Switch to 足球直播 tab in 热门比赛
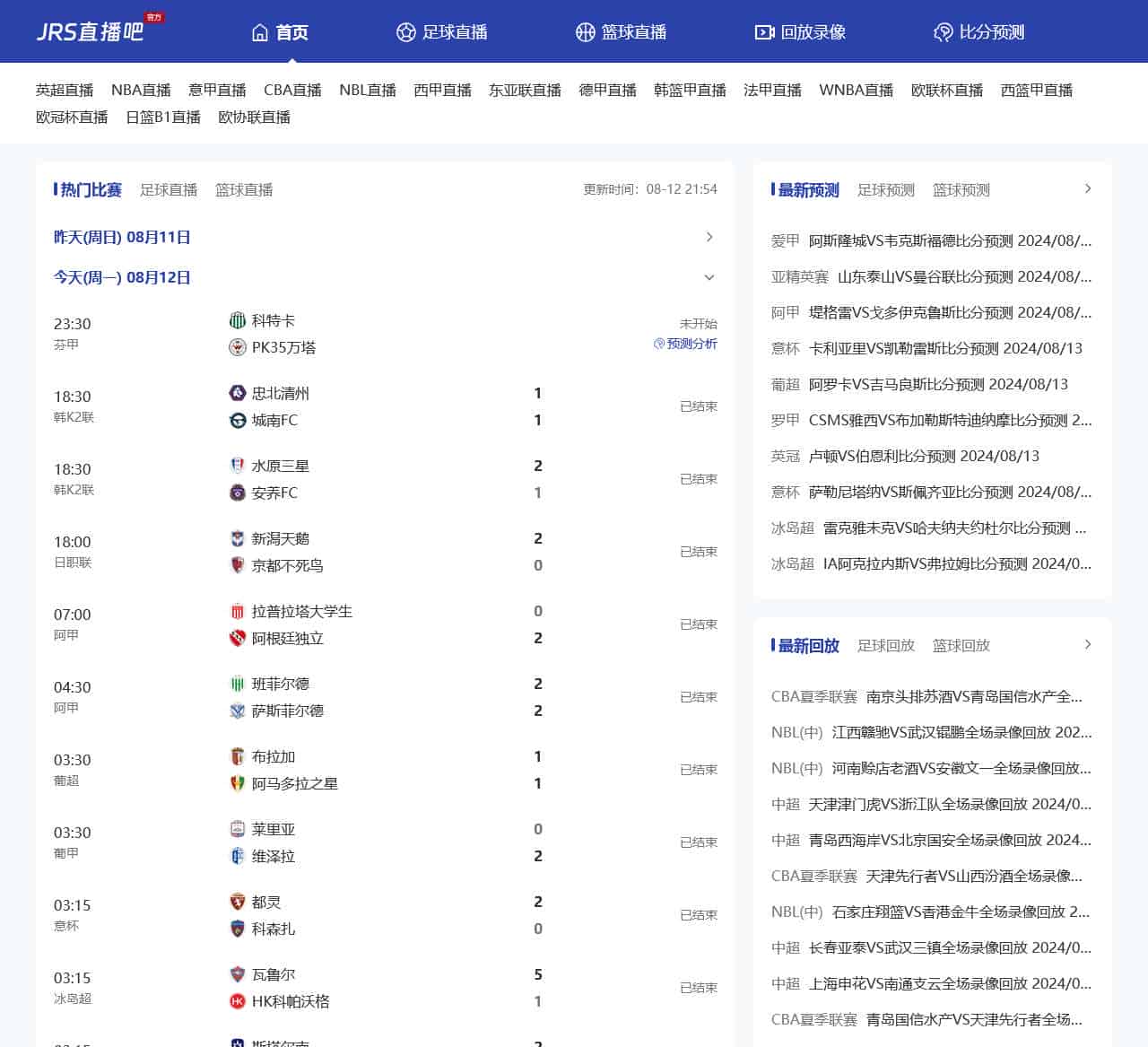 169,189
